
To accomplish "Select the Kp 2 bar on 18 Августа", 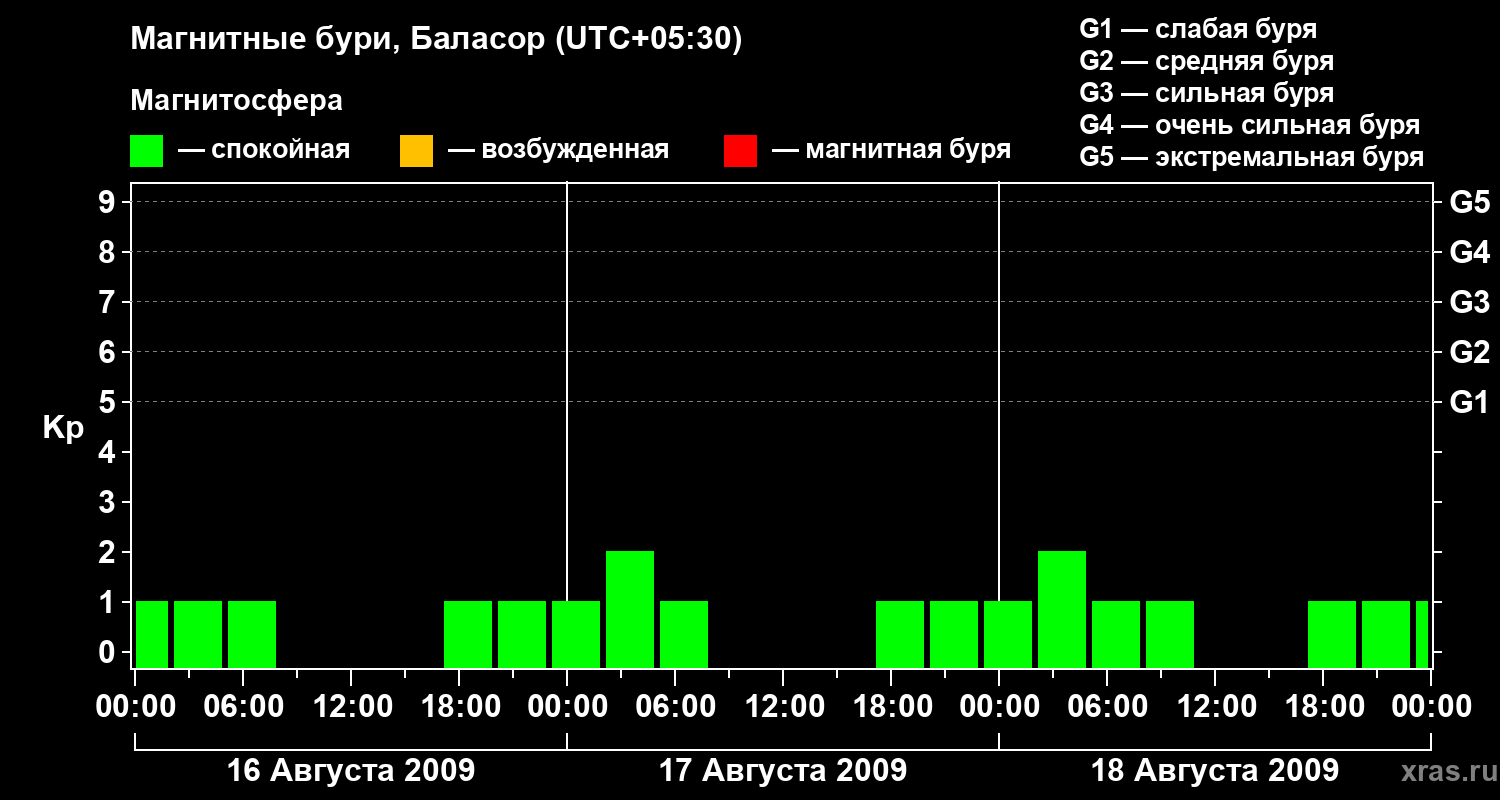I will coord(1062,609).
